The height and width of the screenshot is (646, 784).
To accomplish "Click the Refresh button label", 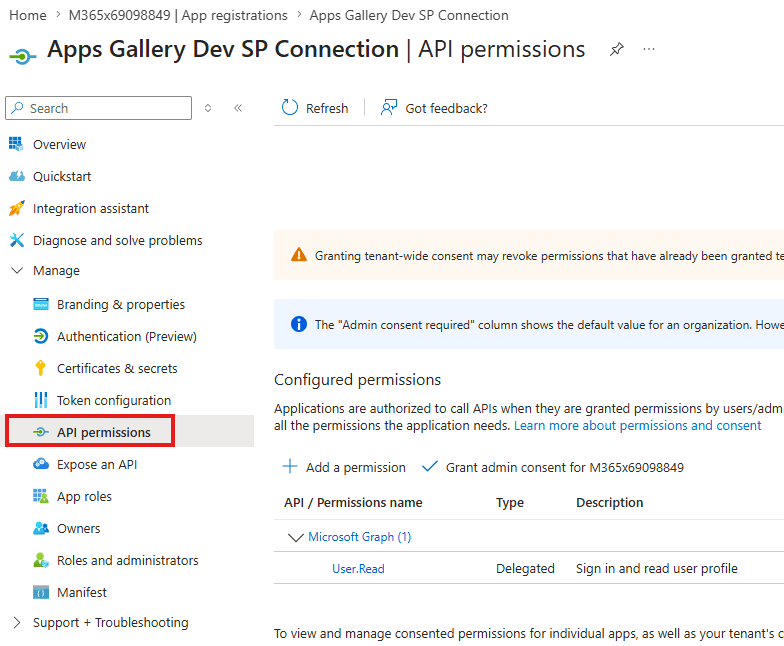I will click(x=327, y=108).
